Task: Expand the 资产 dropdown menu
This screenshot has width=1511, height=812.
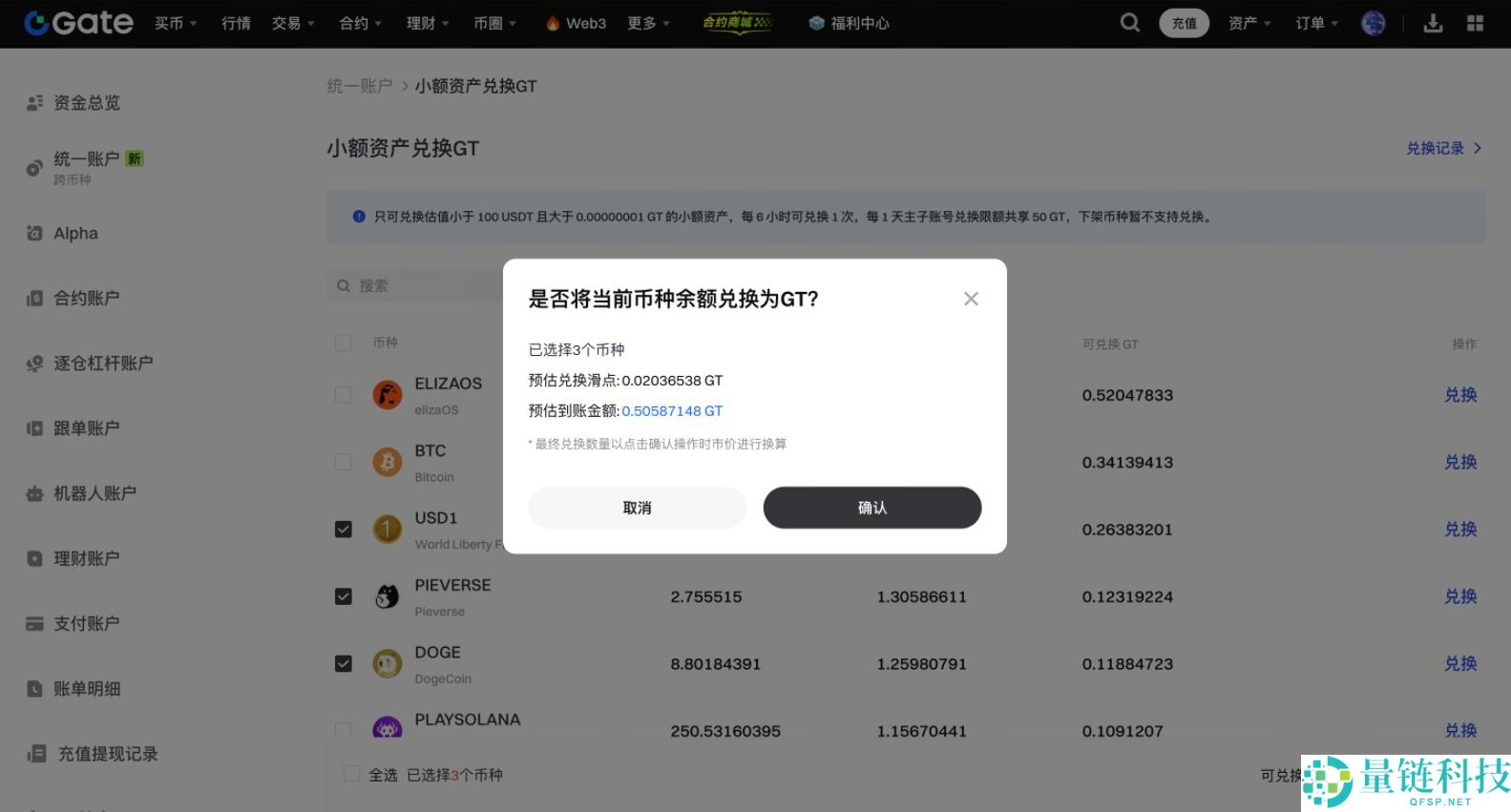Action: click(x=1249, y=23)
